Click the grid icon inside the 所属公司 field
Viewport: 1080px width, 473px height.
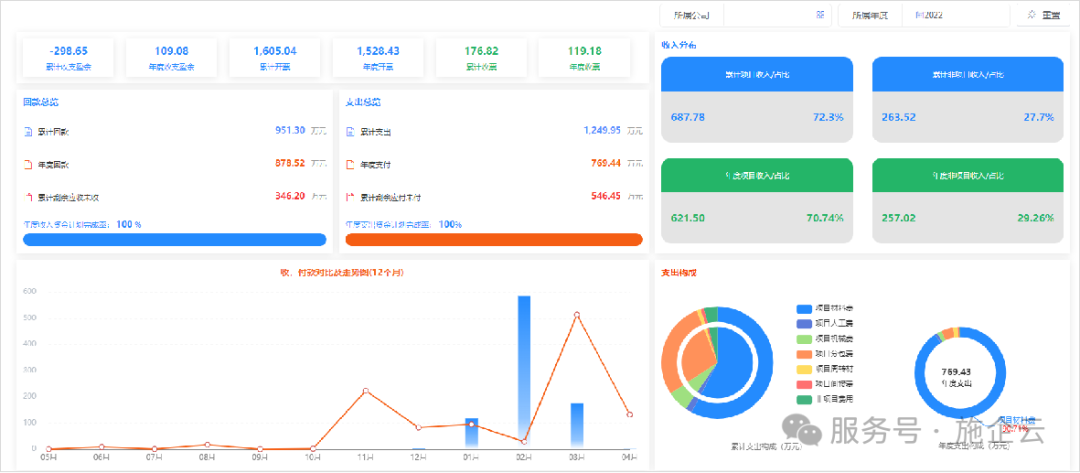(820, 15)
